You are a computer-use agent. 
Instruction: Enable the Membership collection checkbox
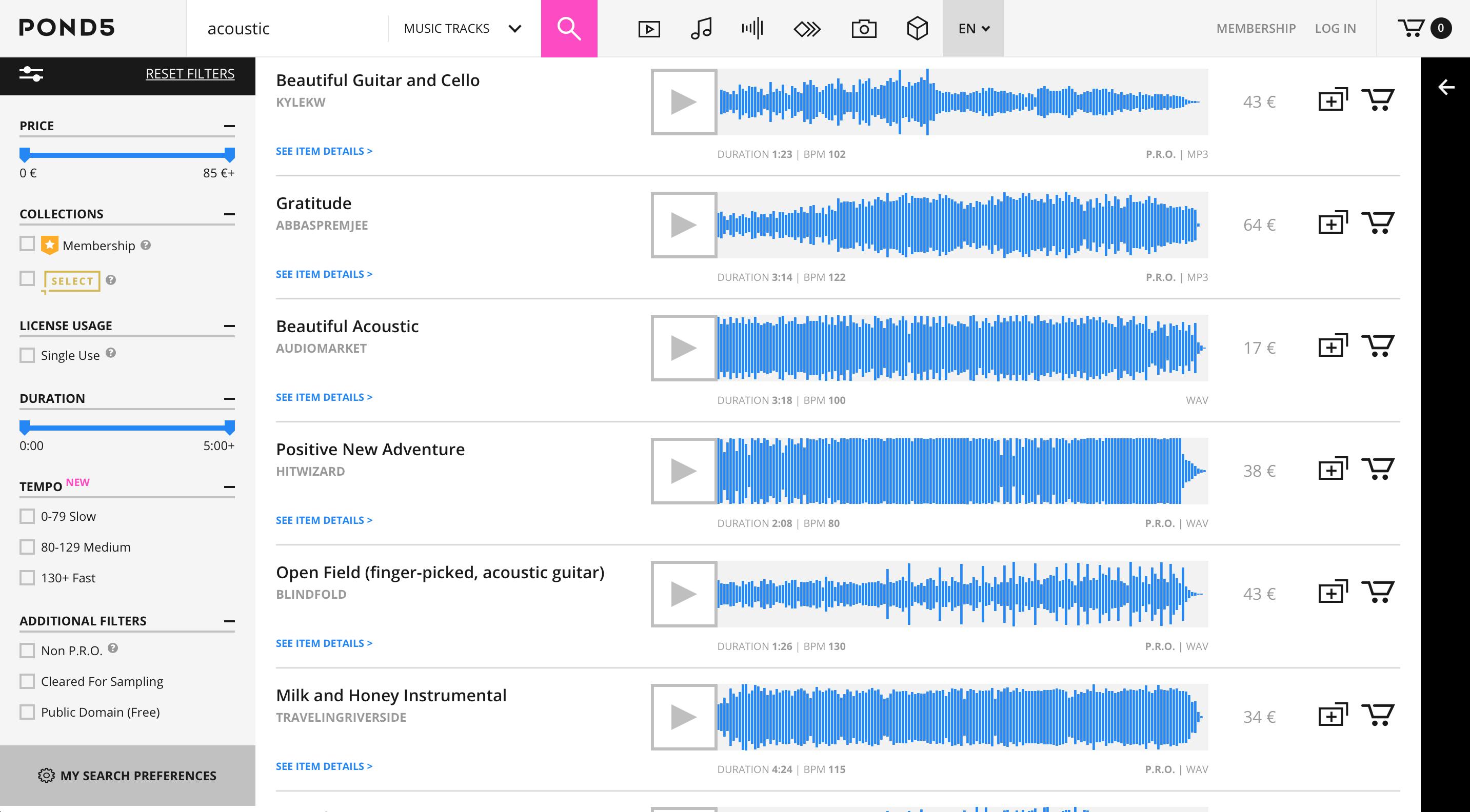[27, 244]
